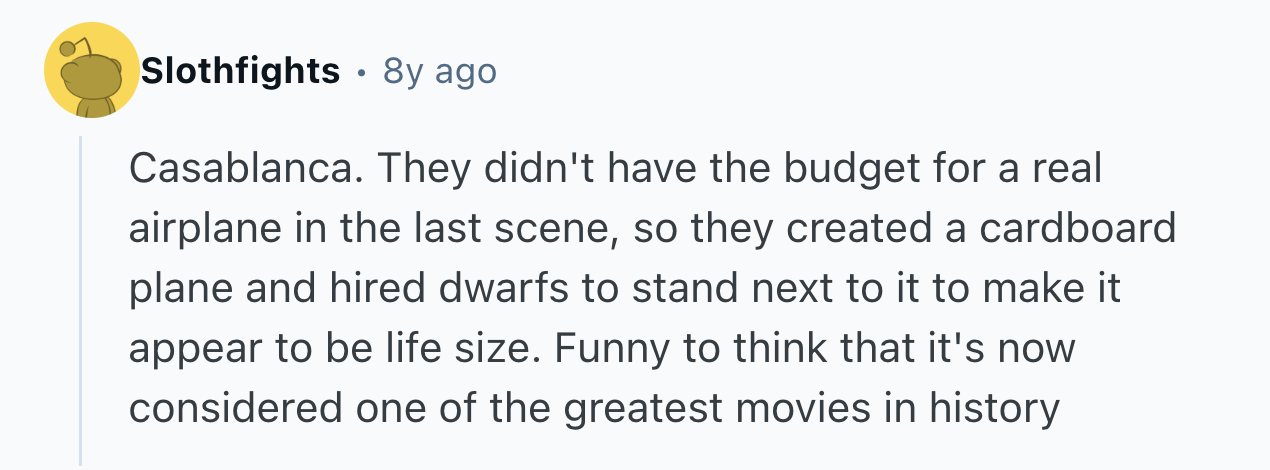Click the Slothfights yellow Snoo avatar

point(92,71)
